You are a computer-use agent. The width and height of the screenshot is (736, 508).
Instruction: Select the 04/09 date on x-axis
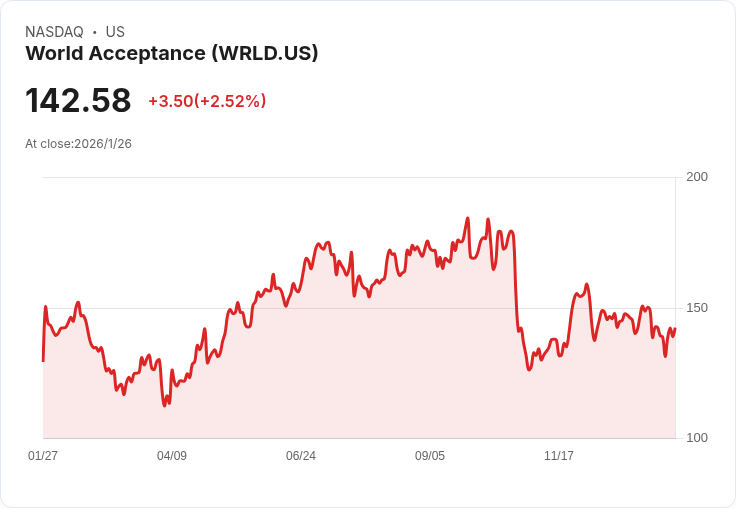172,455
